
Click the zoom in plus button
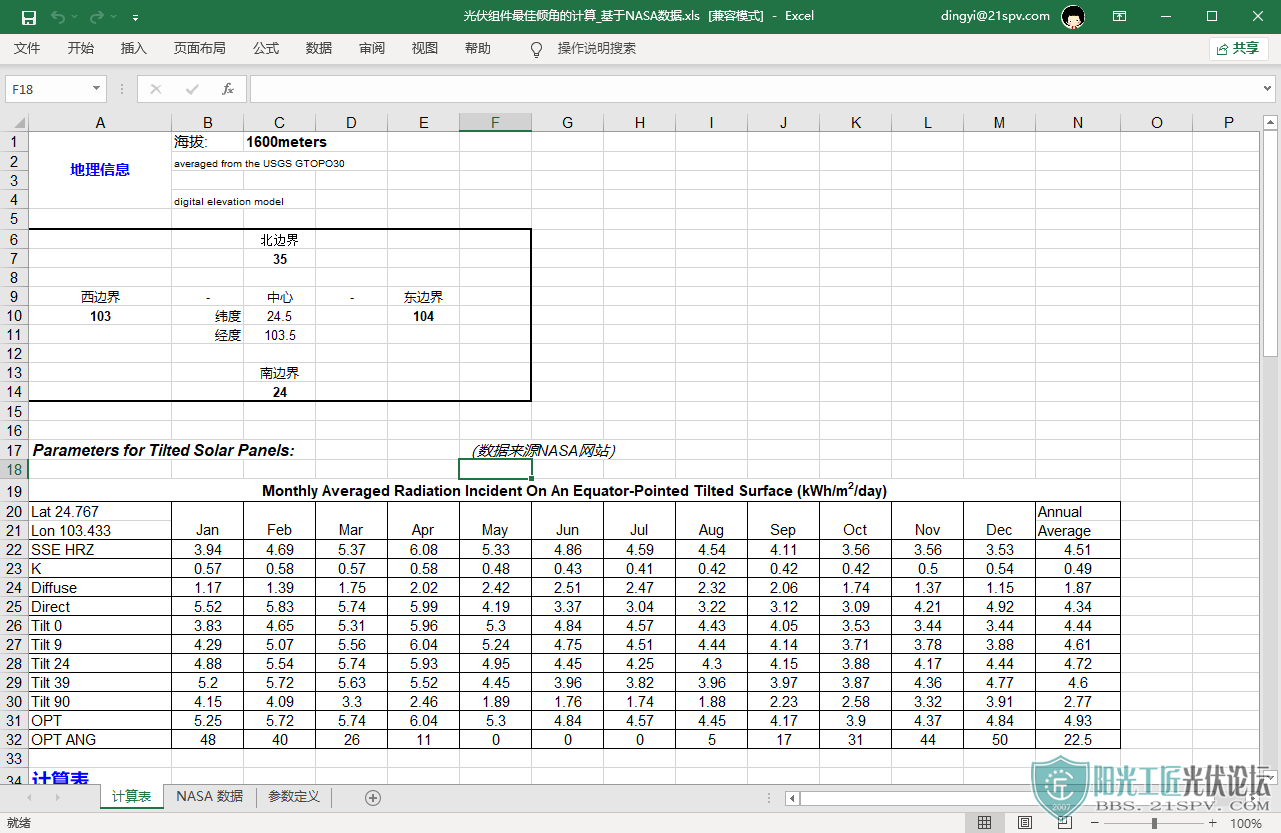click(x=1212, y=823)
